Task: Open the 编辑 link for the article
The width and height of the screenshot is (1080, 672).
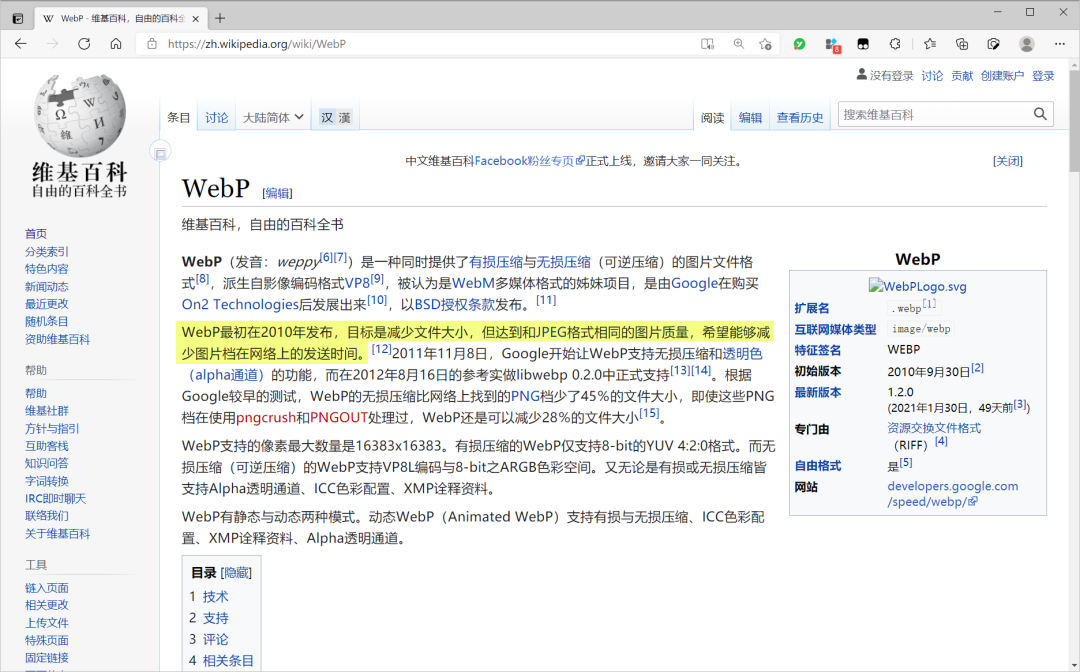Action: [x=750, y=117]
